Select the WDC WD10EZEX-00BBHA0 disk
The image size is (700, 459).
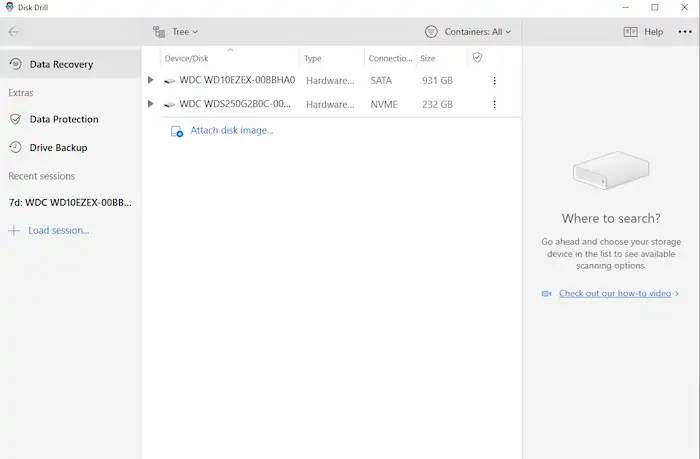pyautogui.click(x=237, y=80)
